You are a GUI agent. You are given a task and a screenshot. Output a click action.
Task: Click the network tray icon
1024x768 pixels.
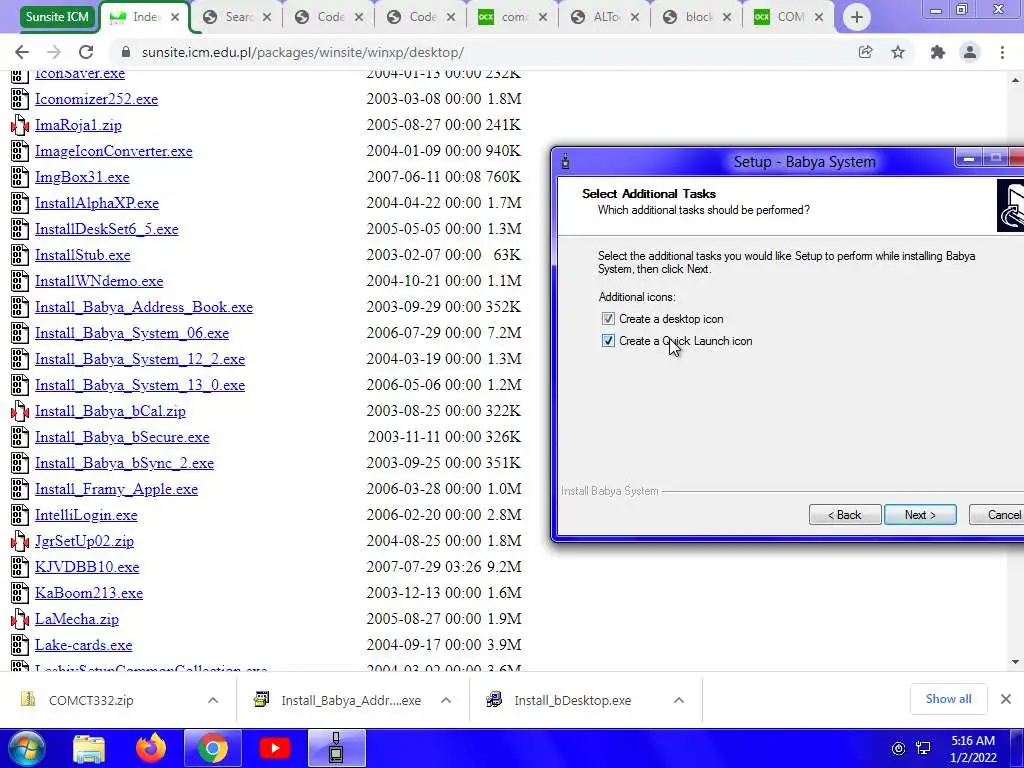click(923, 748)
